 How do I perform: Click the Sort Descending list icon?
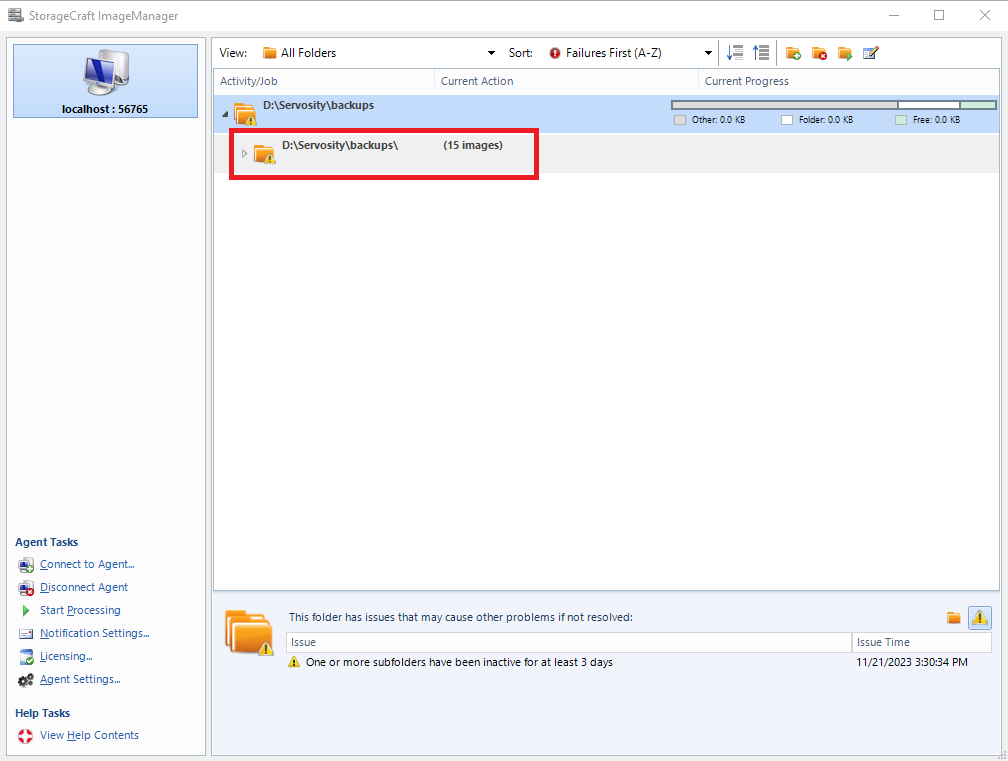pos(735,52)
